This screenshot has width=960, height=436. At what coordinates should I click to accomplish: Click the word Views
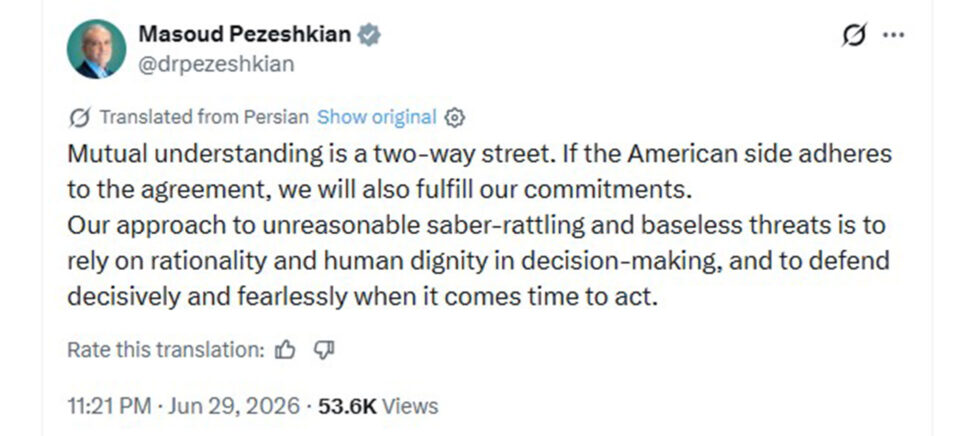pos(410,406)
